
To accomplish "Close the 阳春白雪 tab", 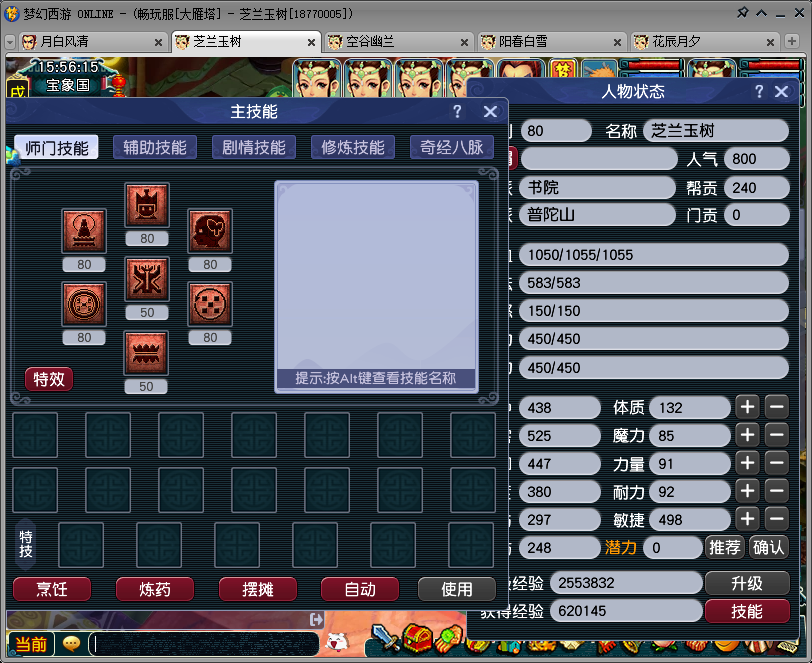I will click(x=617, y=42).
